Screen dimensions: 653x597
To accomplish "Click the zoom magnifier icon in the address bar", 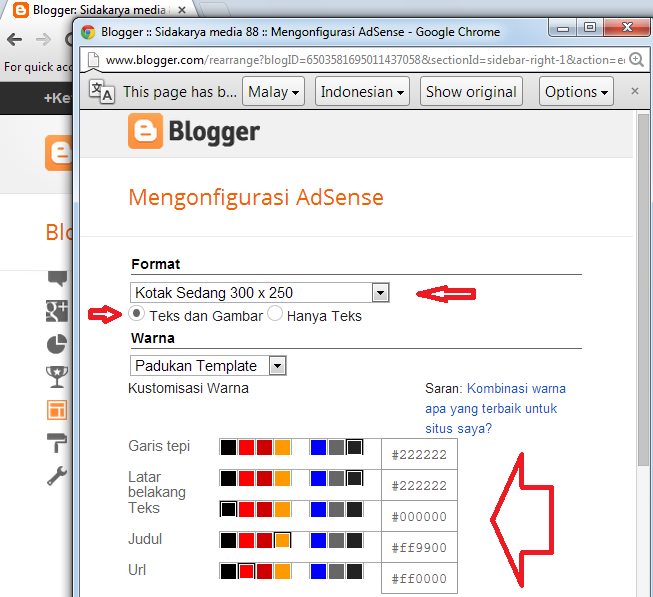I will (x=636, y=60).
